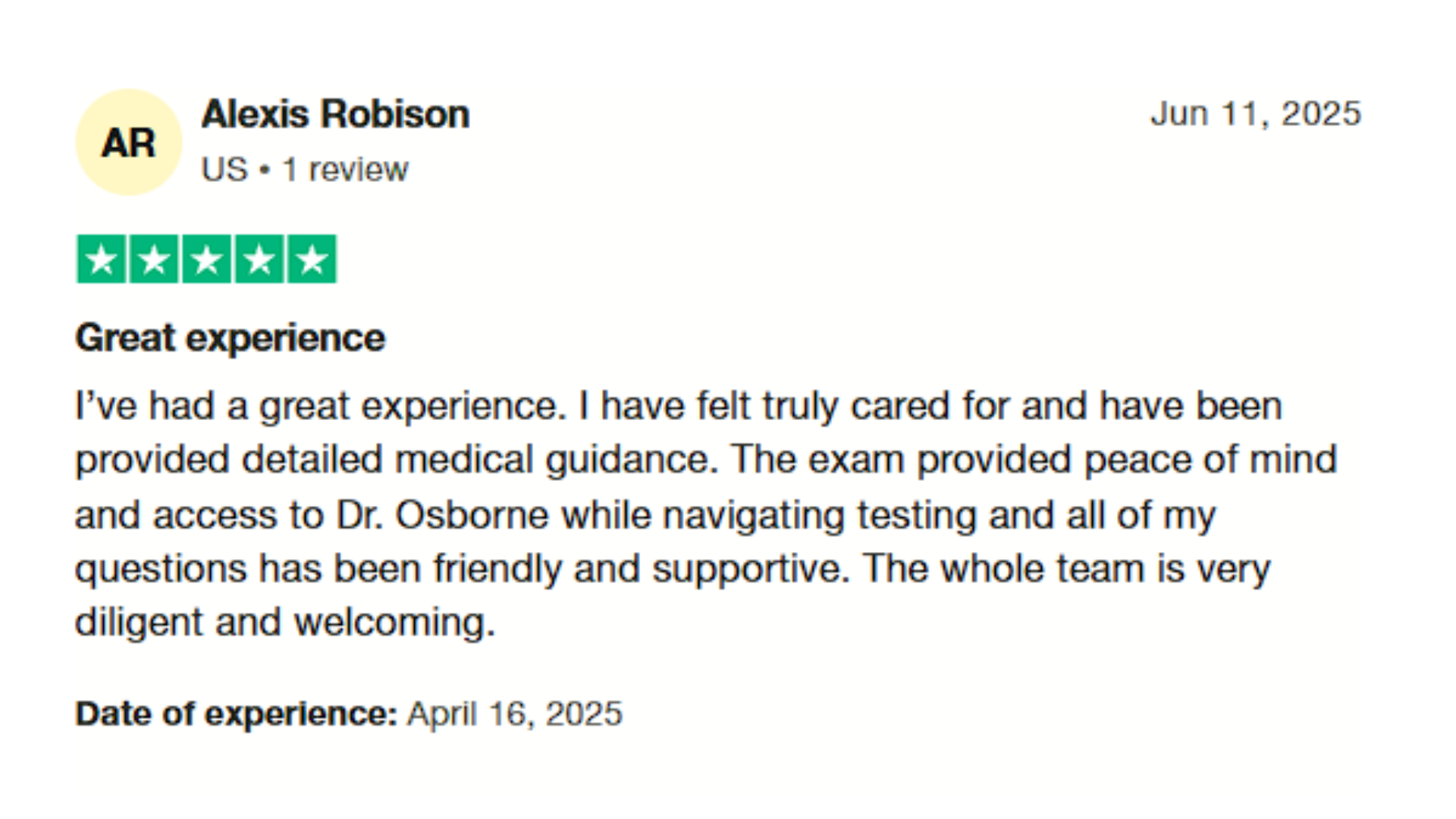Click the 'US' country label
1456x819 pixels.
point(224,170)
